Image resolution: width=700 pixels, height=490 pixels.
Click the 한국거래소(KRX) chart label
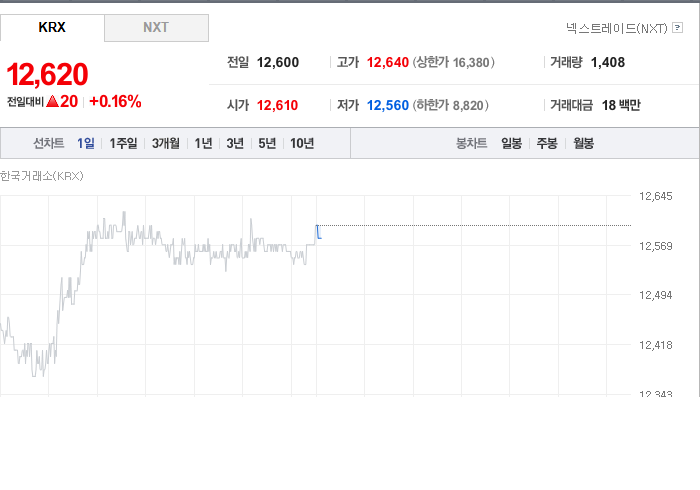point(42,176)
